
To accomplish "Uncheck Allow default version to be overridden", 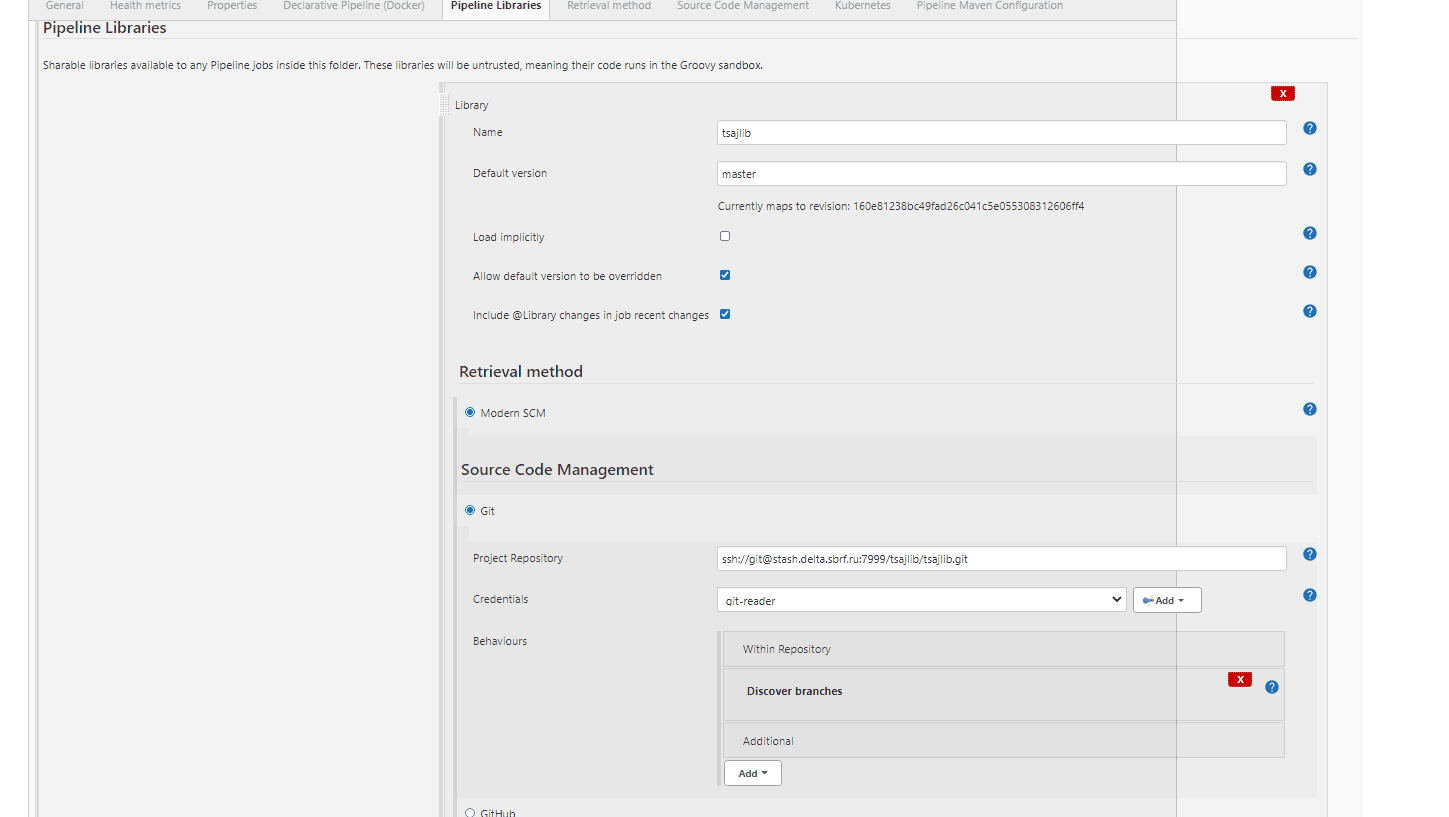I will (725, 276).
